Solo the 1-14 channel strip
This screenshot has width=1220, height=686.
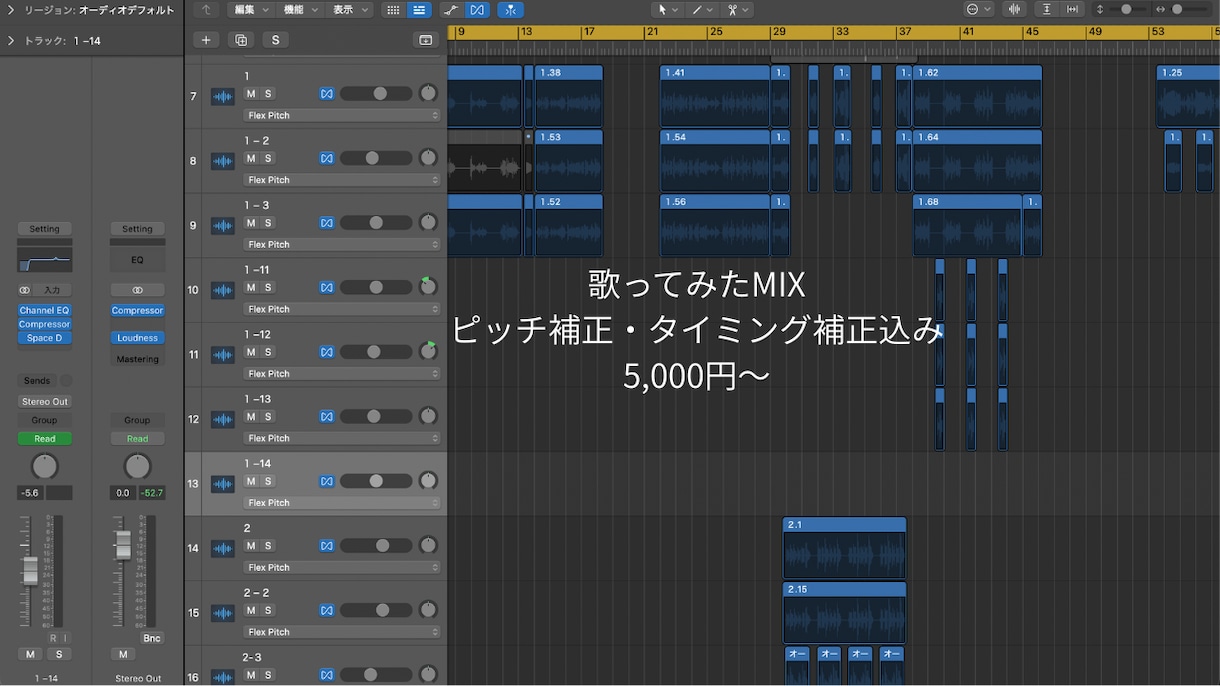click(x=58, y=654)
